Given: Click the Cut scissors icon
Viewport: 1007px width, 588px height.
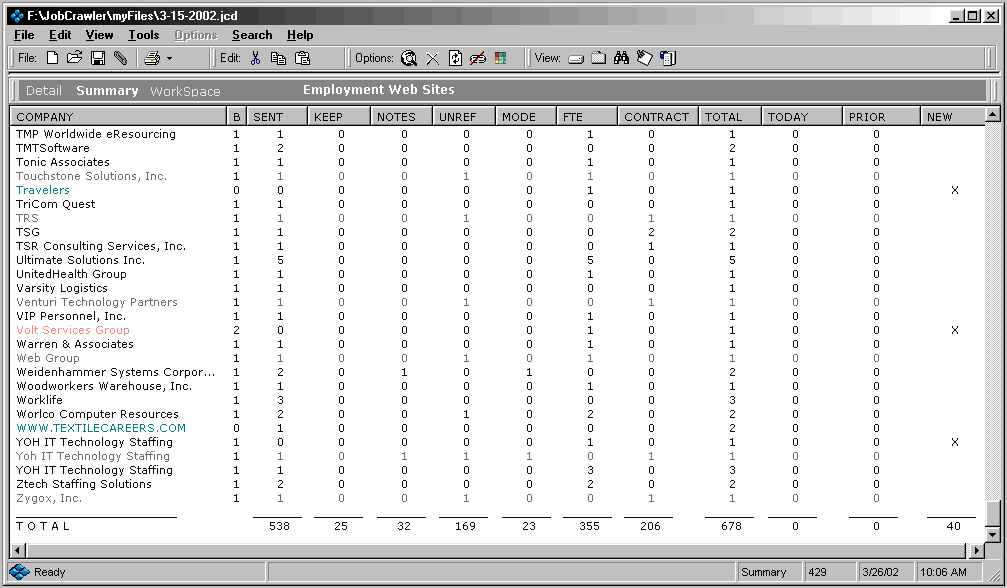Looking at the screenshot, I should click(x=256, y=58).
